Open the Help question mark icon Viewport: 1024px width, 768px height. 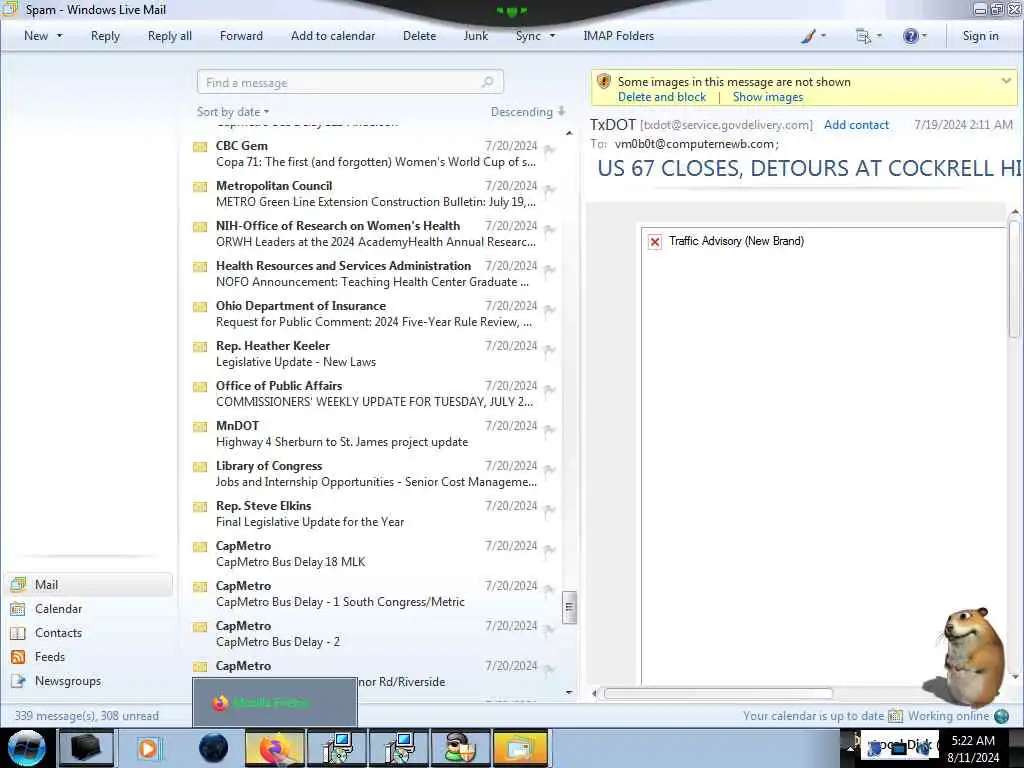pos(914,36)
